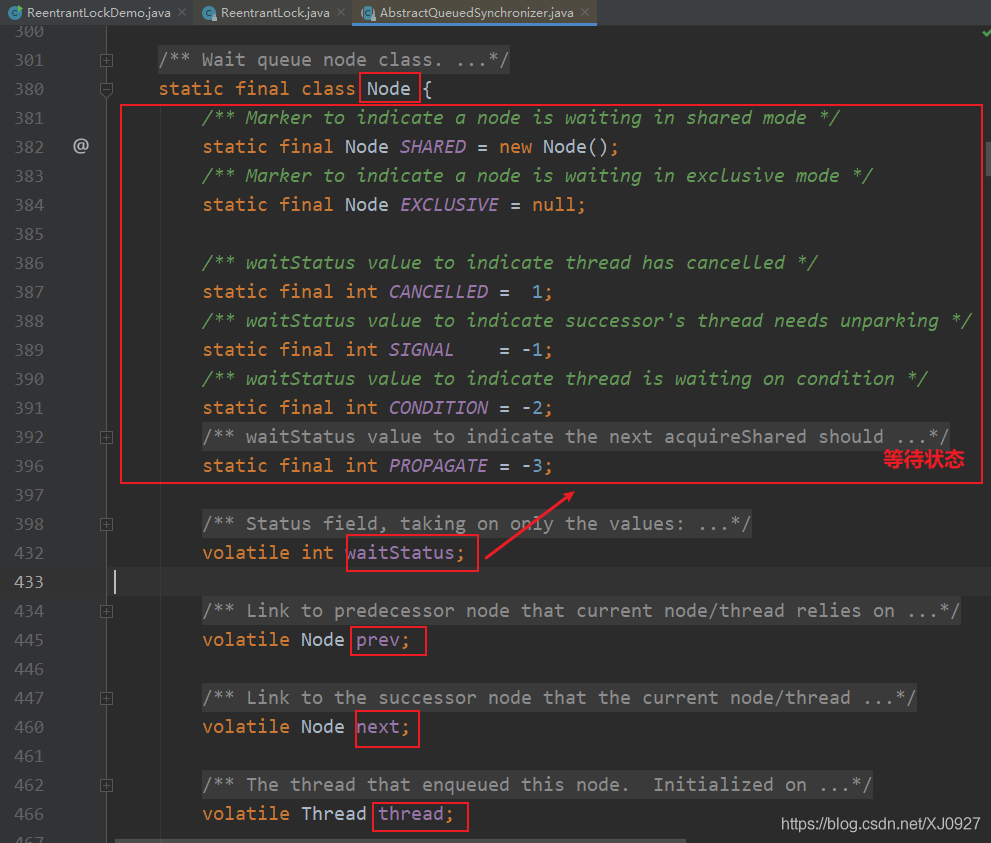The width and height of the screenshot is (991, 843).
Task: Click the CONDITION constant name
Action: click(x=438, y=408)
